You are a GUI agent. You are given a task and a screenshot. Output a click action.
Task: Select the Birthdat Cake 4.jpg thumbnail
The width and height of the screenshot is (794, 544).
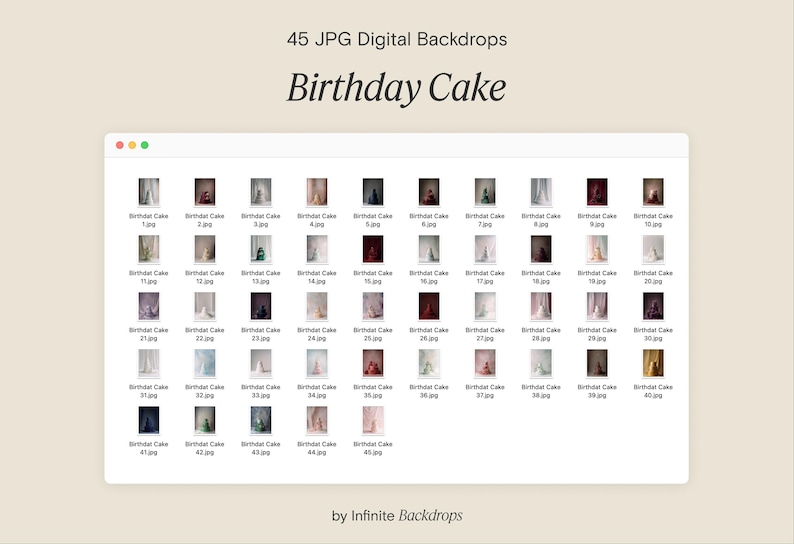pyautogui.click(x=317, y=191)
